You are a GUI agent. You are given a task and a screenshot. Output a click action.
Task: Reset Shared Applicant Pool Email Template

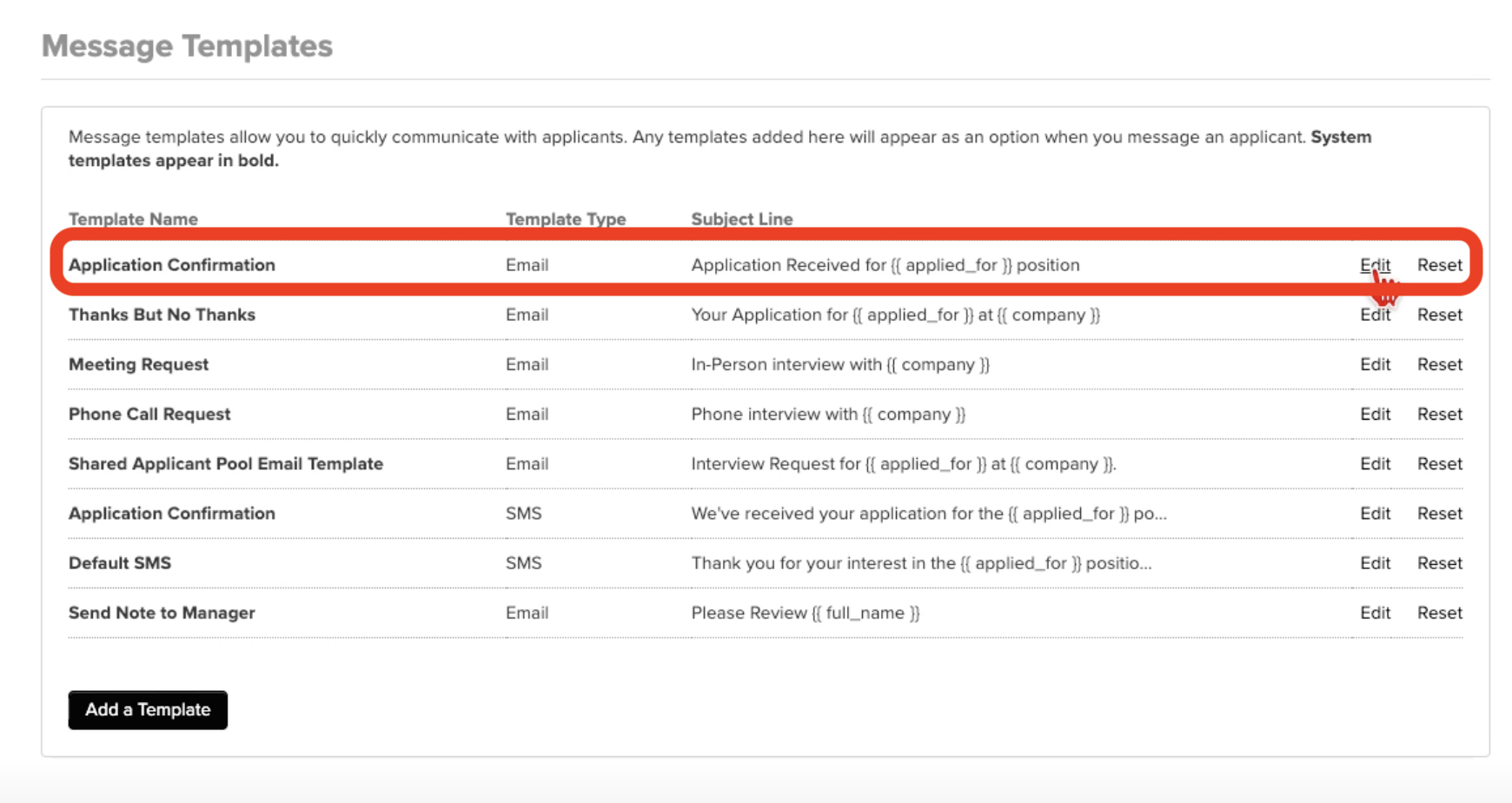[x=1439, y=463]
